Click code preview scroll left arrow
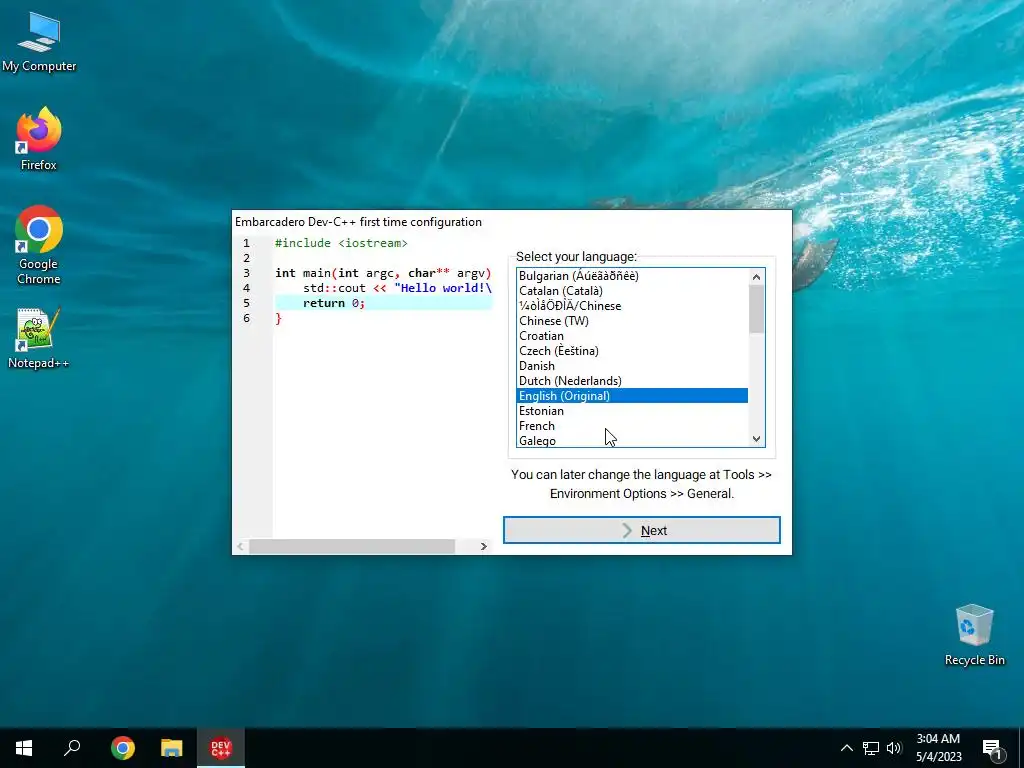 click(x=241, y=546)
